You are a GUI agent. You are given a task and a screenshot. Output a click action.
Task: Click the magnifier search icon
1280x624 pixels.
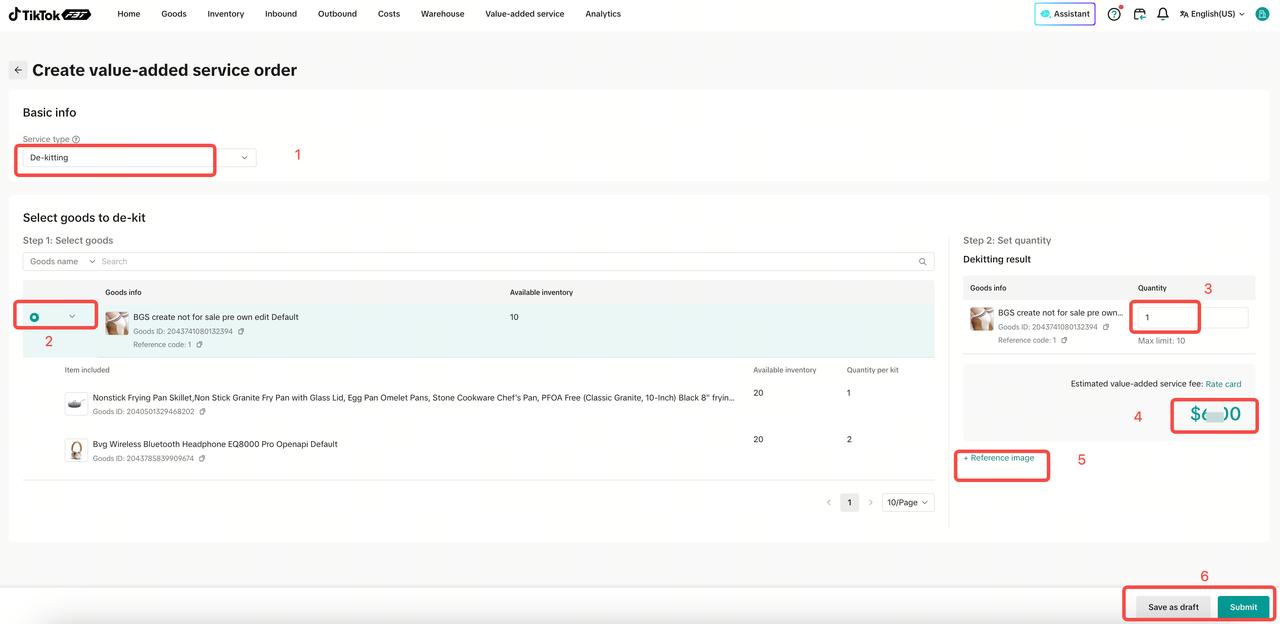tap(923, 262)
